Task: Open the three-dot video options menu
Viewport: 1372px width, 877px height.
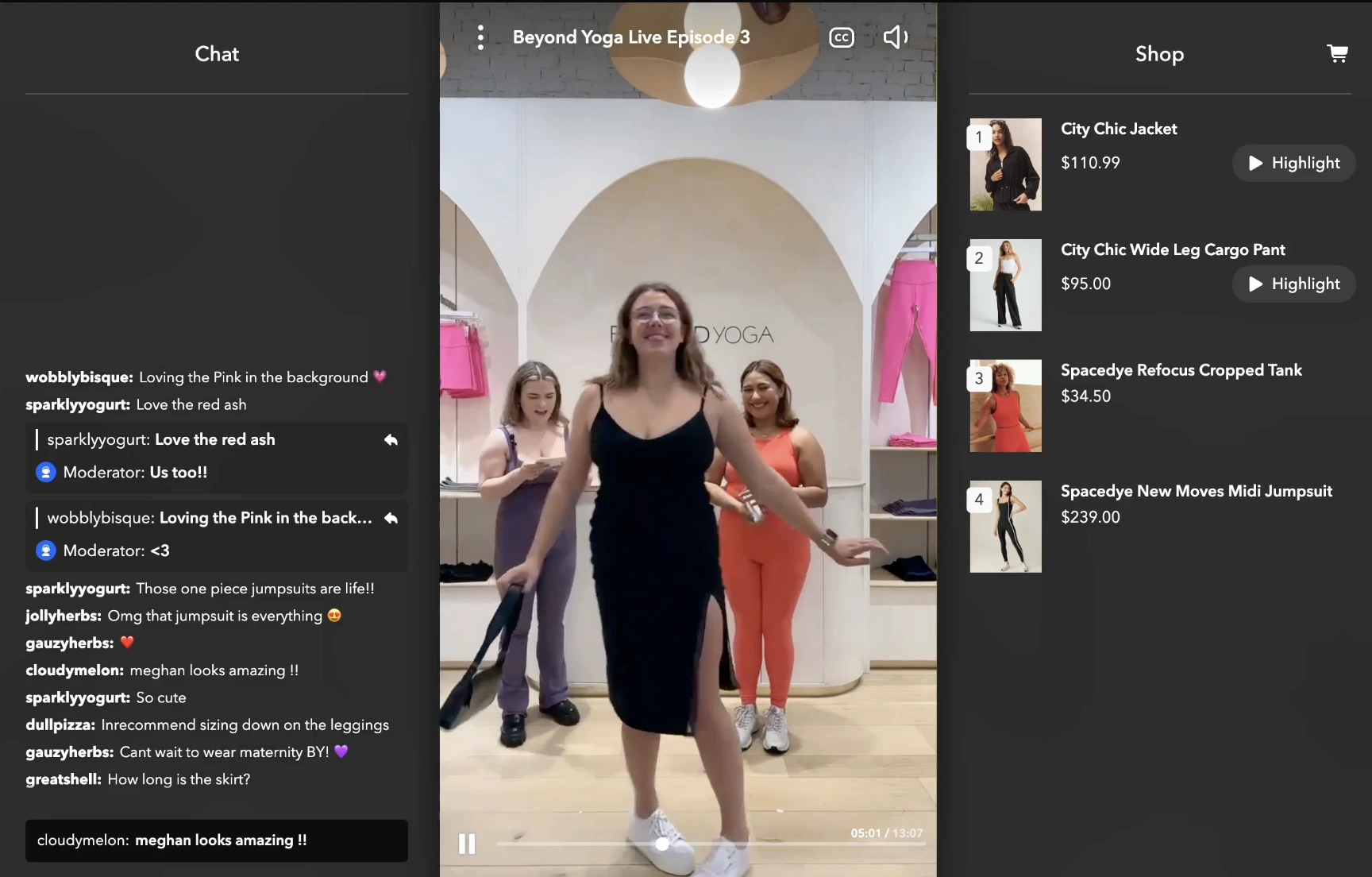Action: 480,37
